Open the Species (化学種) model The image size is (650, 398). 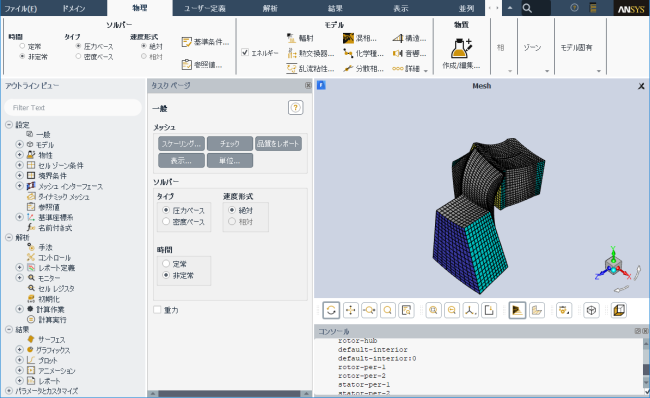pyautogui.click(x=363, y=53)
